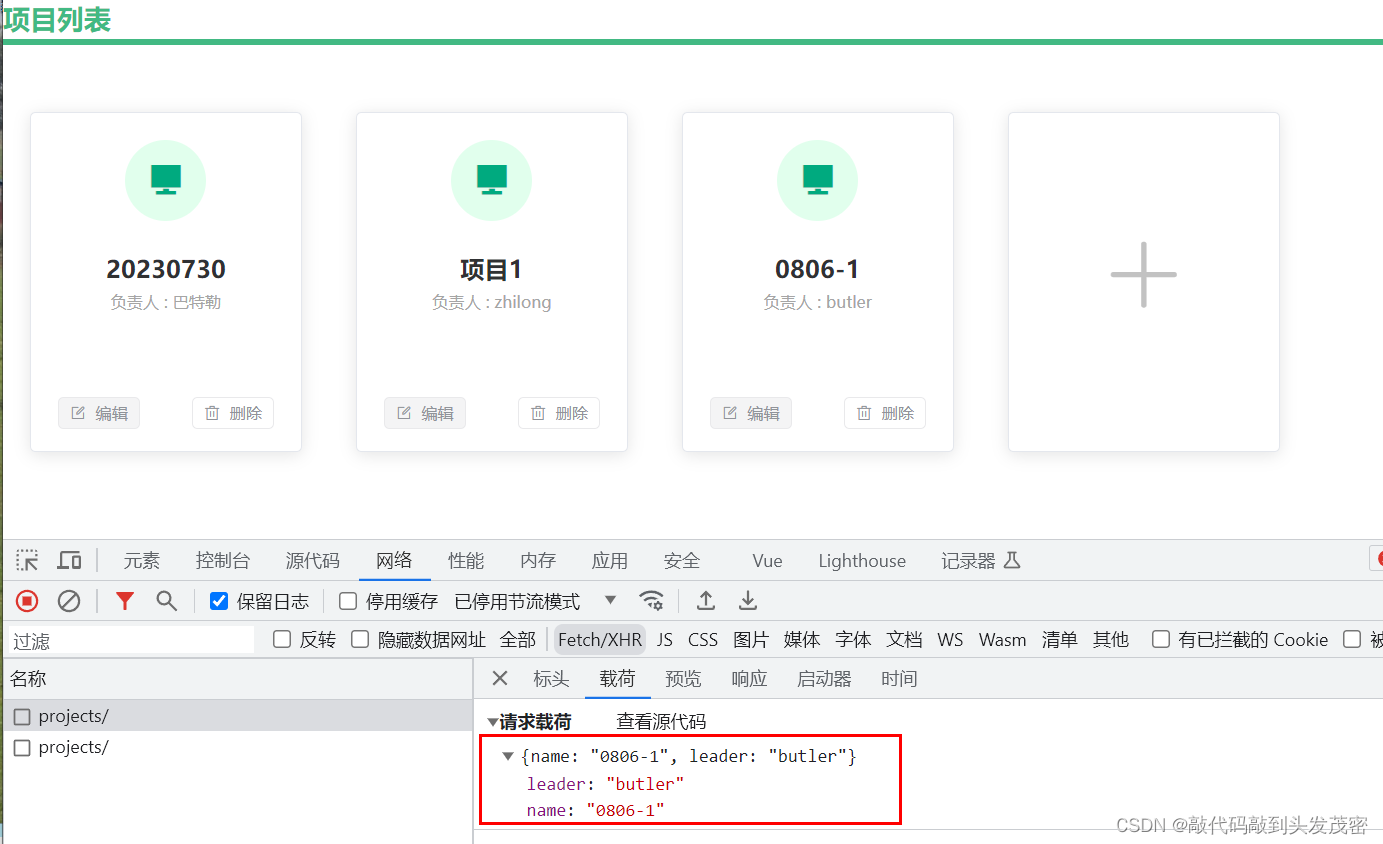1383x844 pixels.
Task: Open the 内存 panel
Action: coord(538,561)
